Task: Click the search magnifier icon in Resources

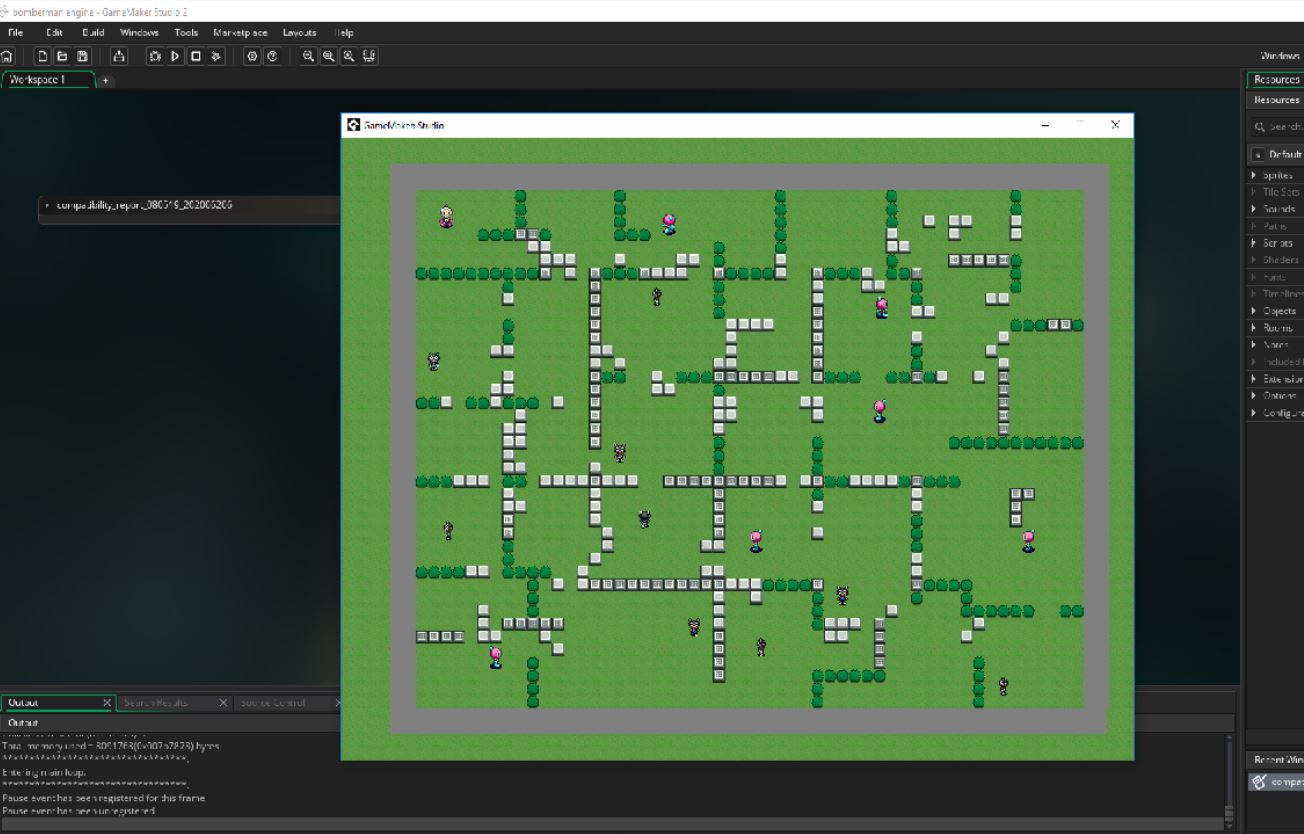Action: click(x=1258, y=127)
